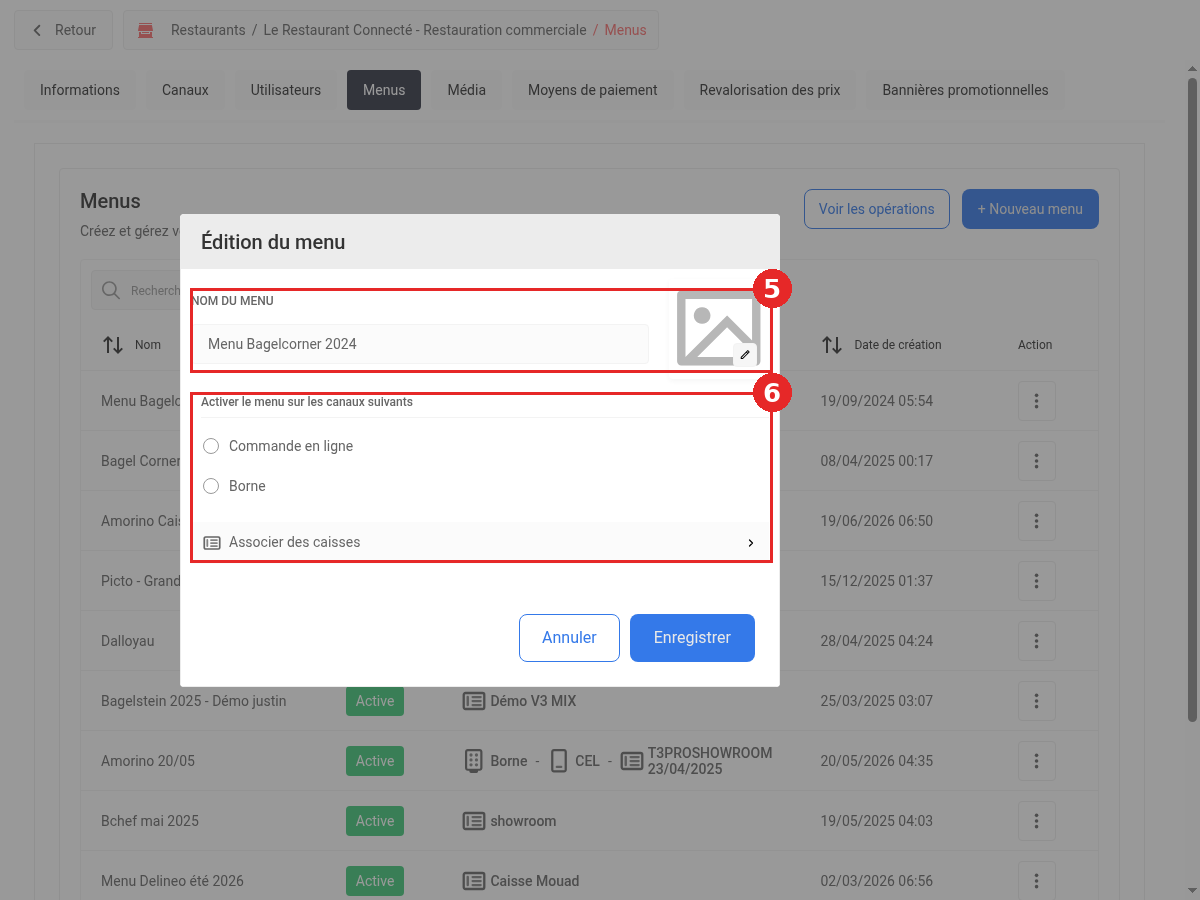
Task: Open actions for Bagelstein 2025 - Démo justin
Action: [1037, 701]
